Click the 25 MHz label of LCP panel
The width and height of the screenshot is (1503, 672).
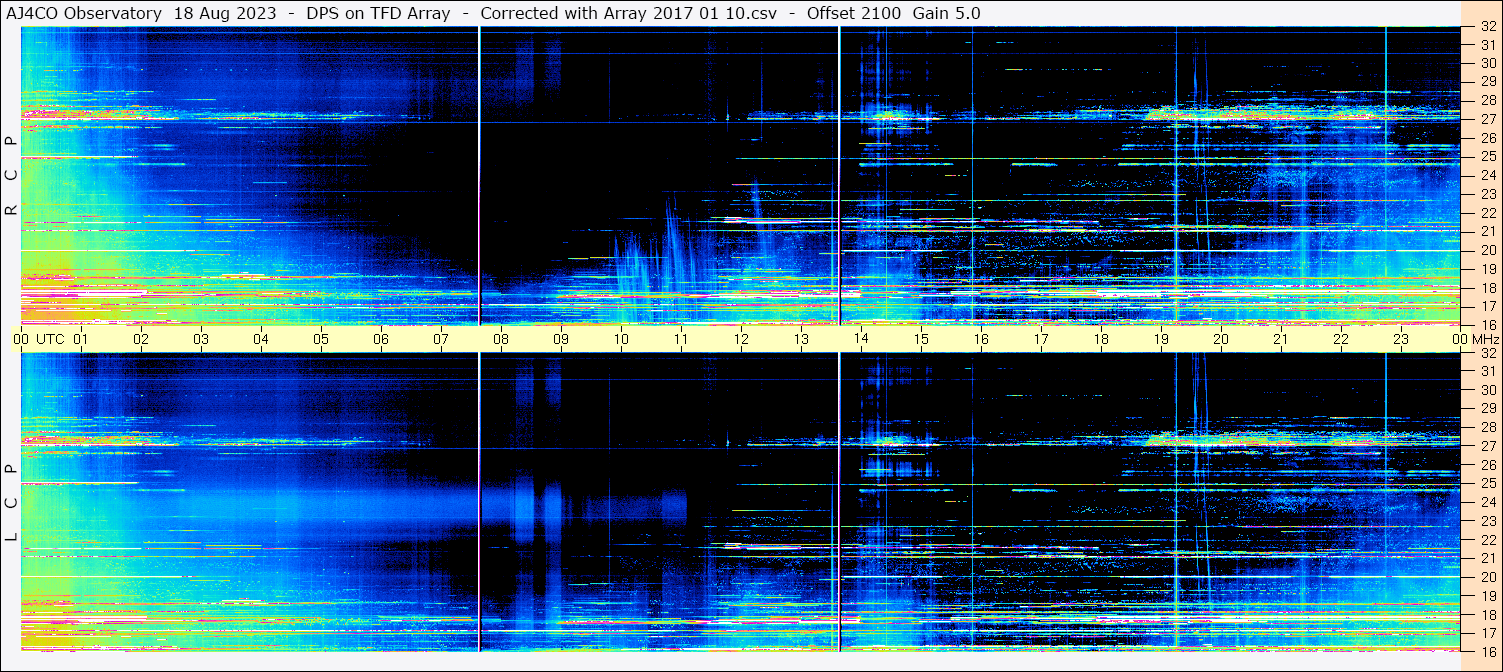point(1487,484)
